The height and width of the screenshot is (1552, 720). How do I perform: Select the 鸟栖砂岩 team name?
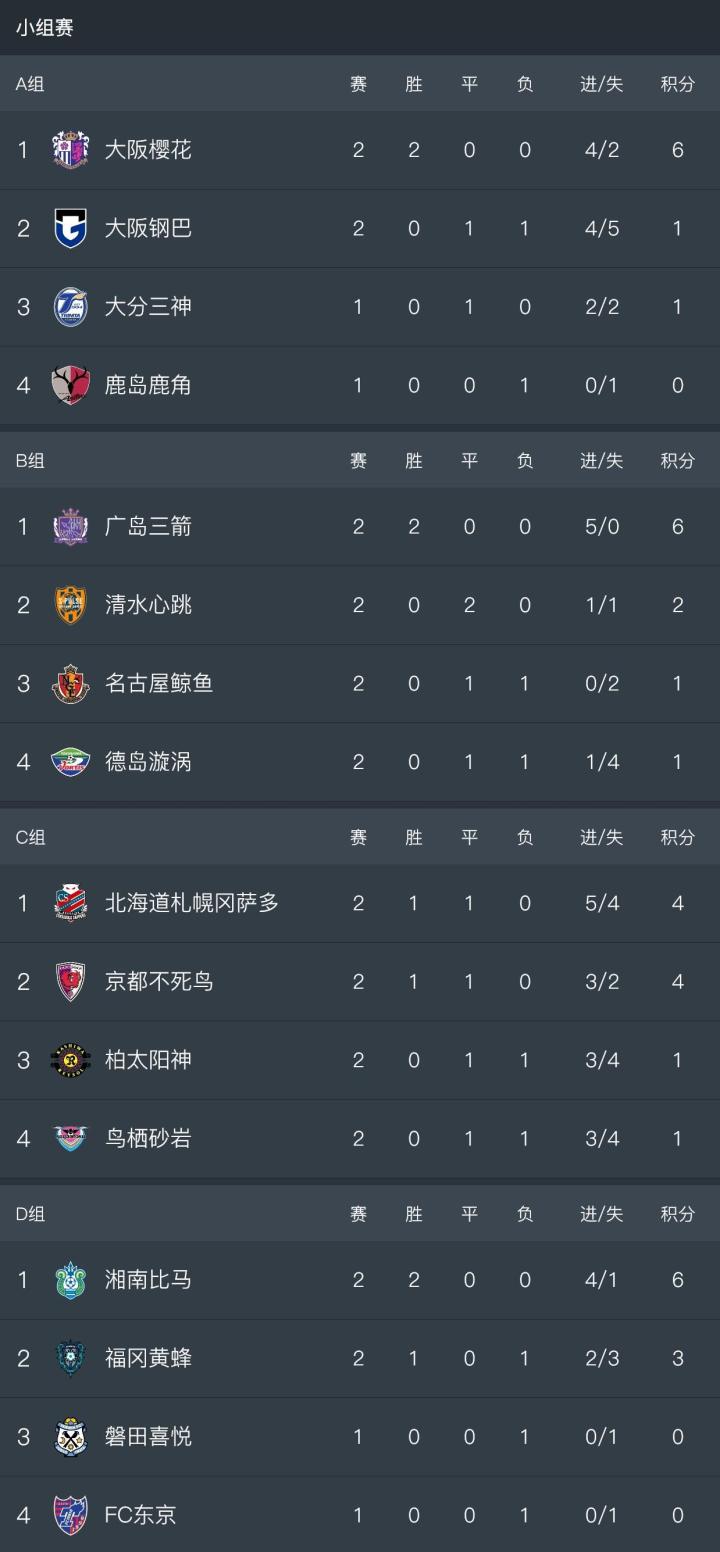click(x=148, y=1138)
